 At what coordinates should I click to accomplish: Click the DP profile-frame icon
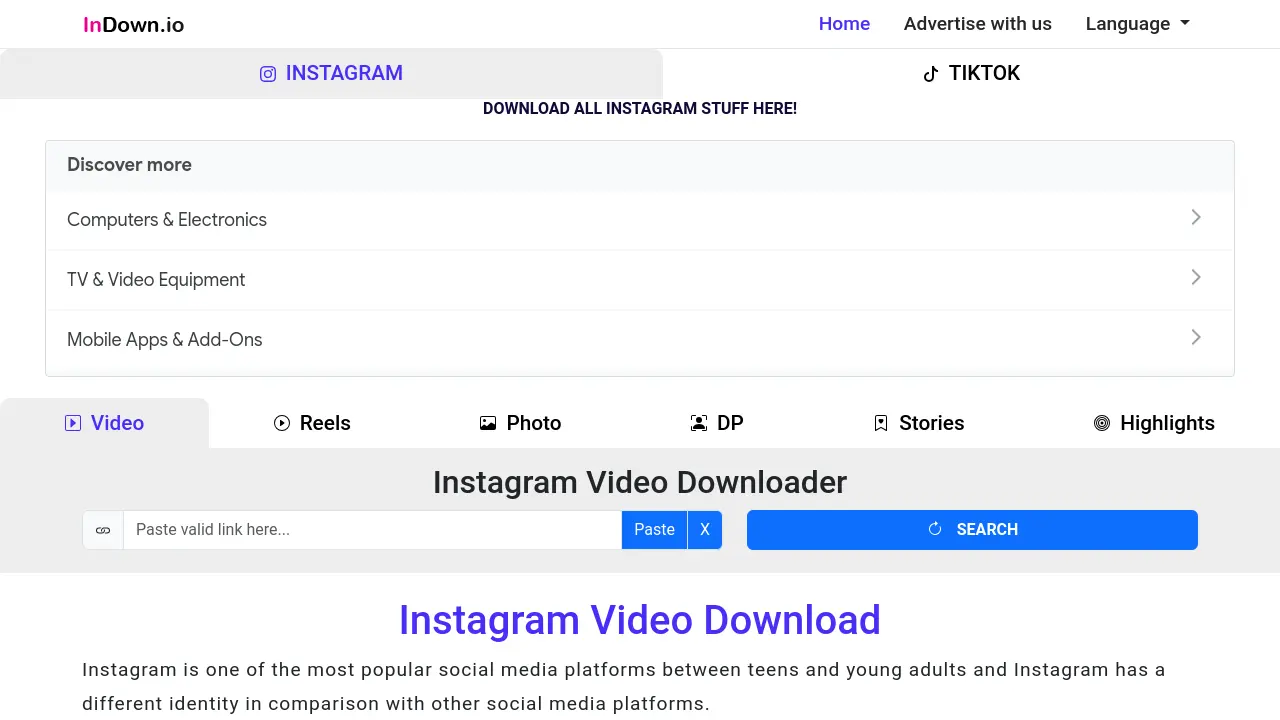pos(699,423)
